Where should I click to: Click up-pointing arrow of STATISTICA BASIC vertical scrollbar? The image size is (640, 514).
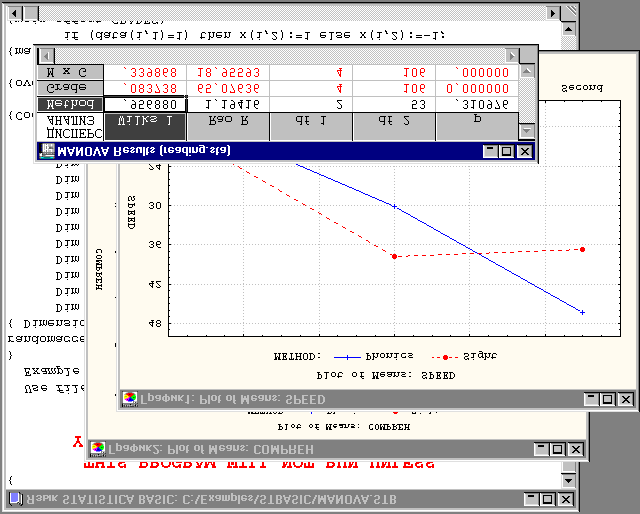pyautogui.click(x=569, y=29)
